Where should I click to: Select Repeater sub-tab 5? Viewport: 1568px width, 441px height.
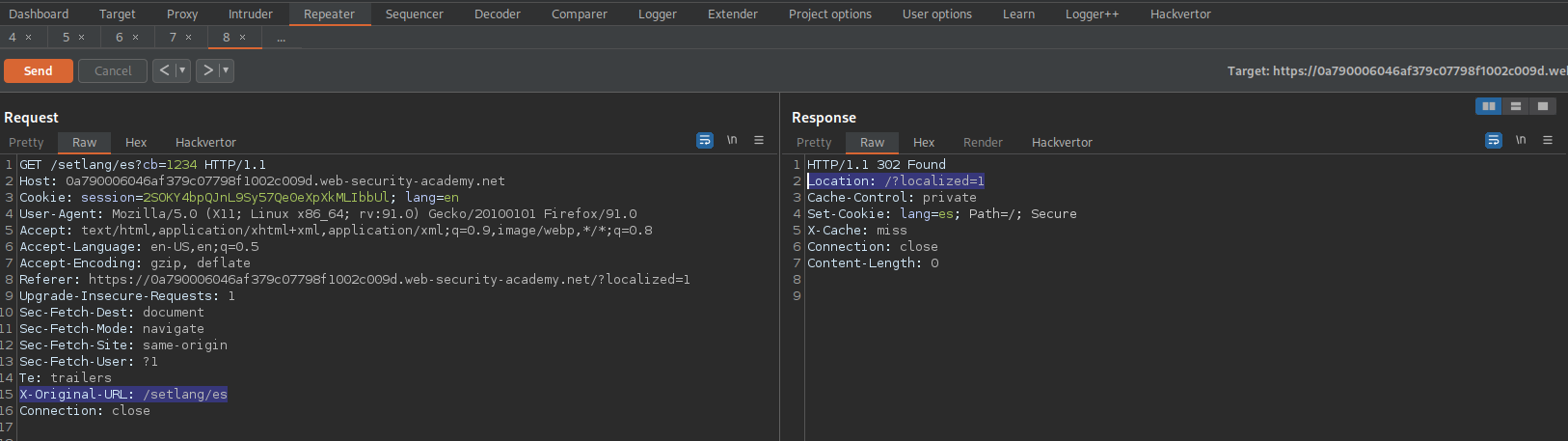66,38
